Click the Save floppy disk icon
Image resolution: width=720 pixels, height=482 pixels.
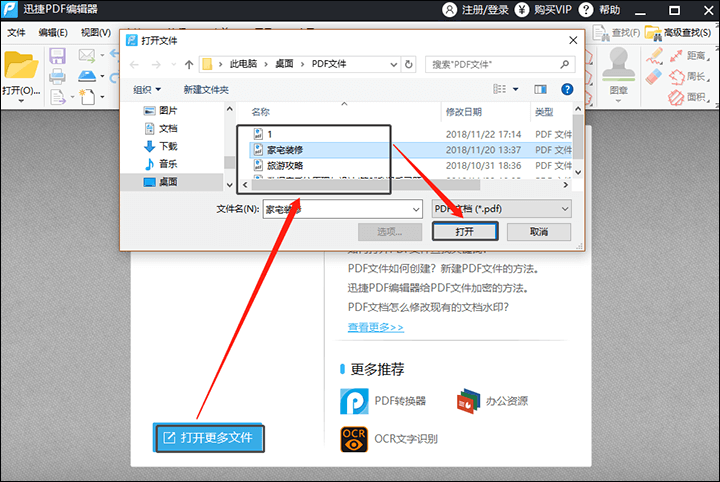[57, 56]
